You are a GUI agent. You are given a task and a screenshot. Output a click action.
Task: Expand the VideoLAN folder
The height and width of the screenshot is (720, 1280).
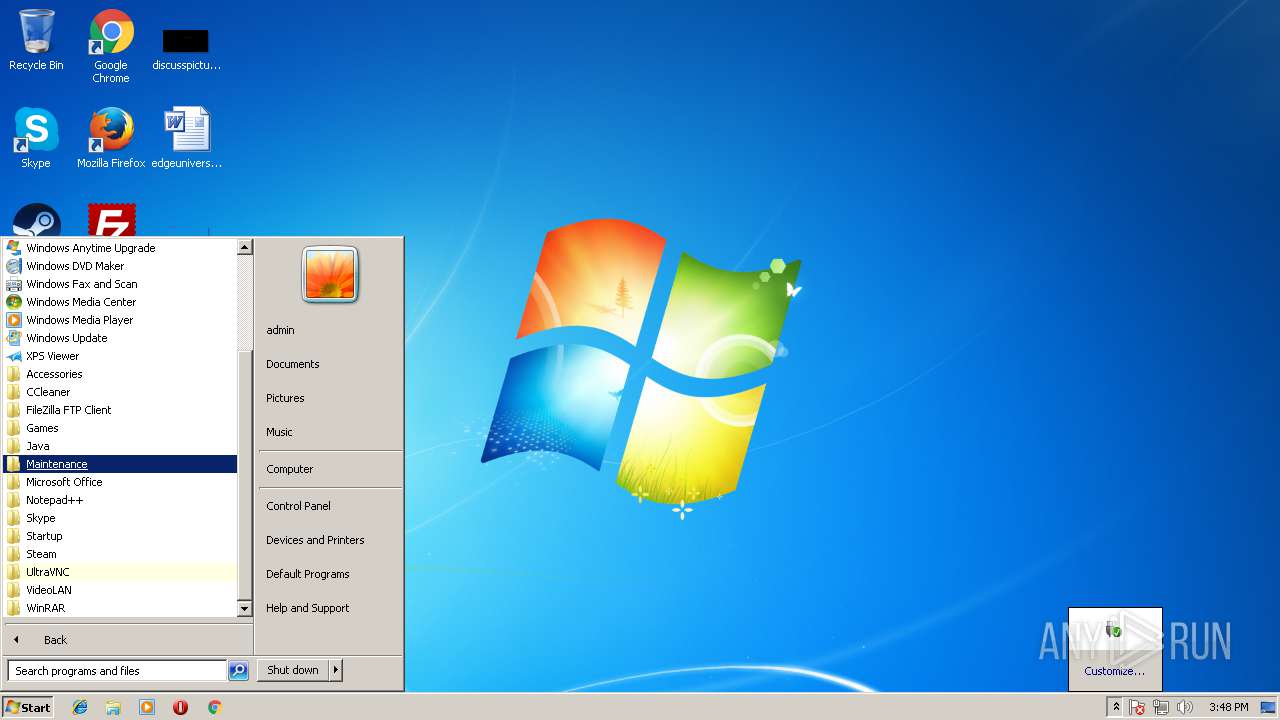click(120, 590)
